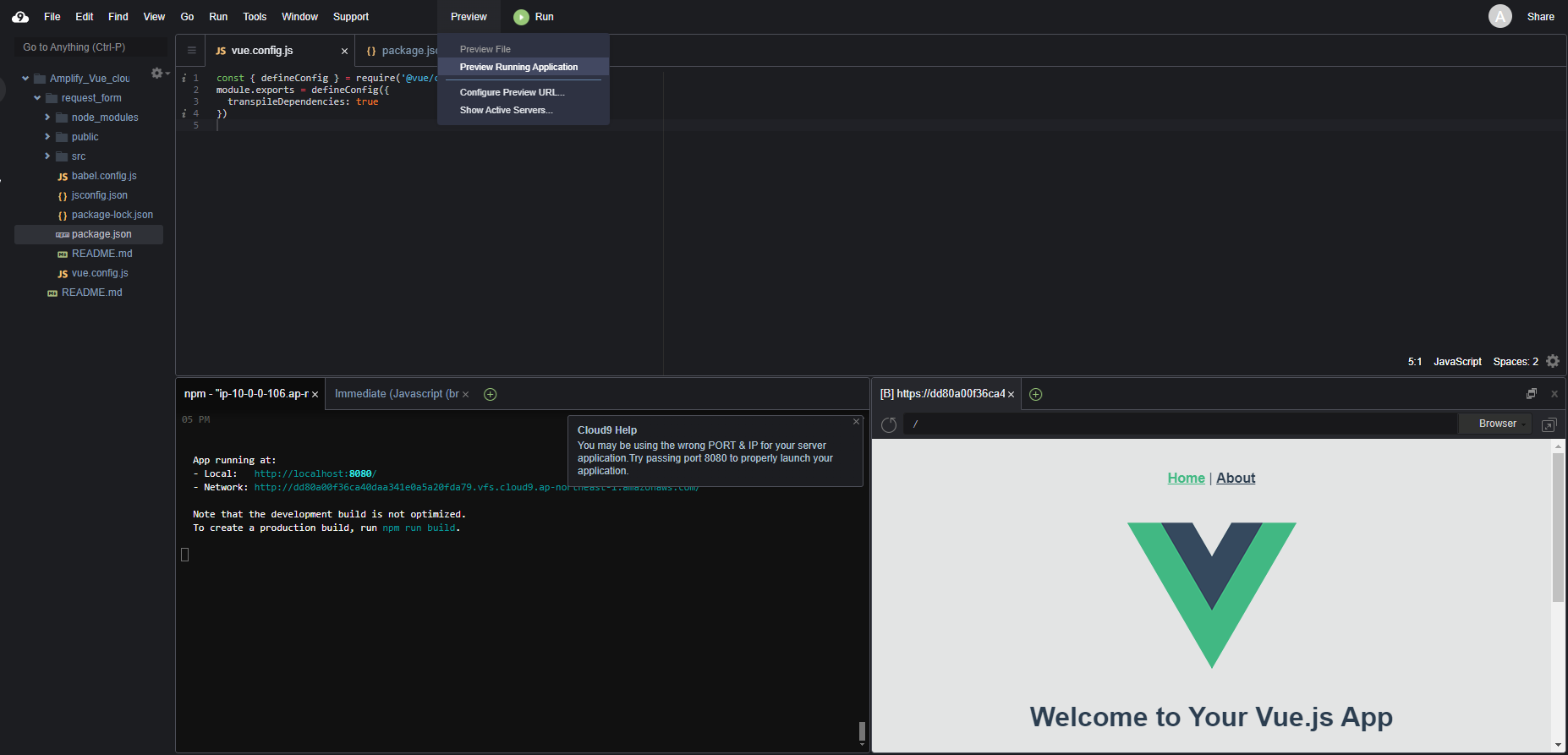Image resolution: width=1568 pixels, height=755 pixels.
Task: Click the Vue logo image
Action: 1211,594
